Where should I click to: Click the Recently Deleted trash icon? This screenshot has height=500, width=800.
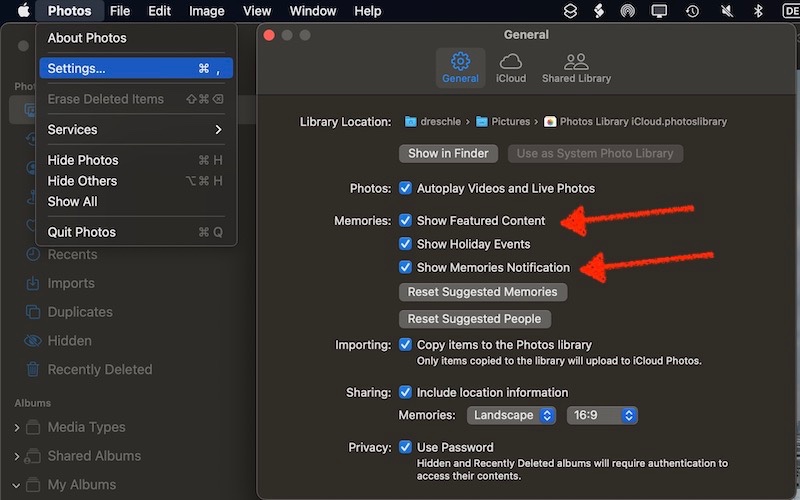[33, 369]
